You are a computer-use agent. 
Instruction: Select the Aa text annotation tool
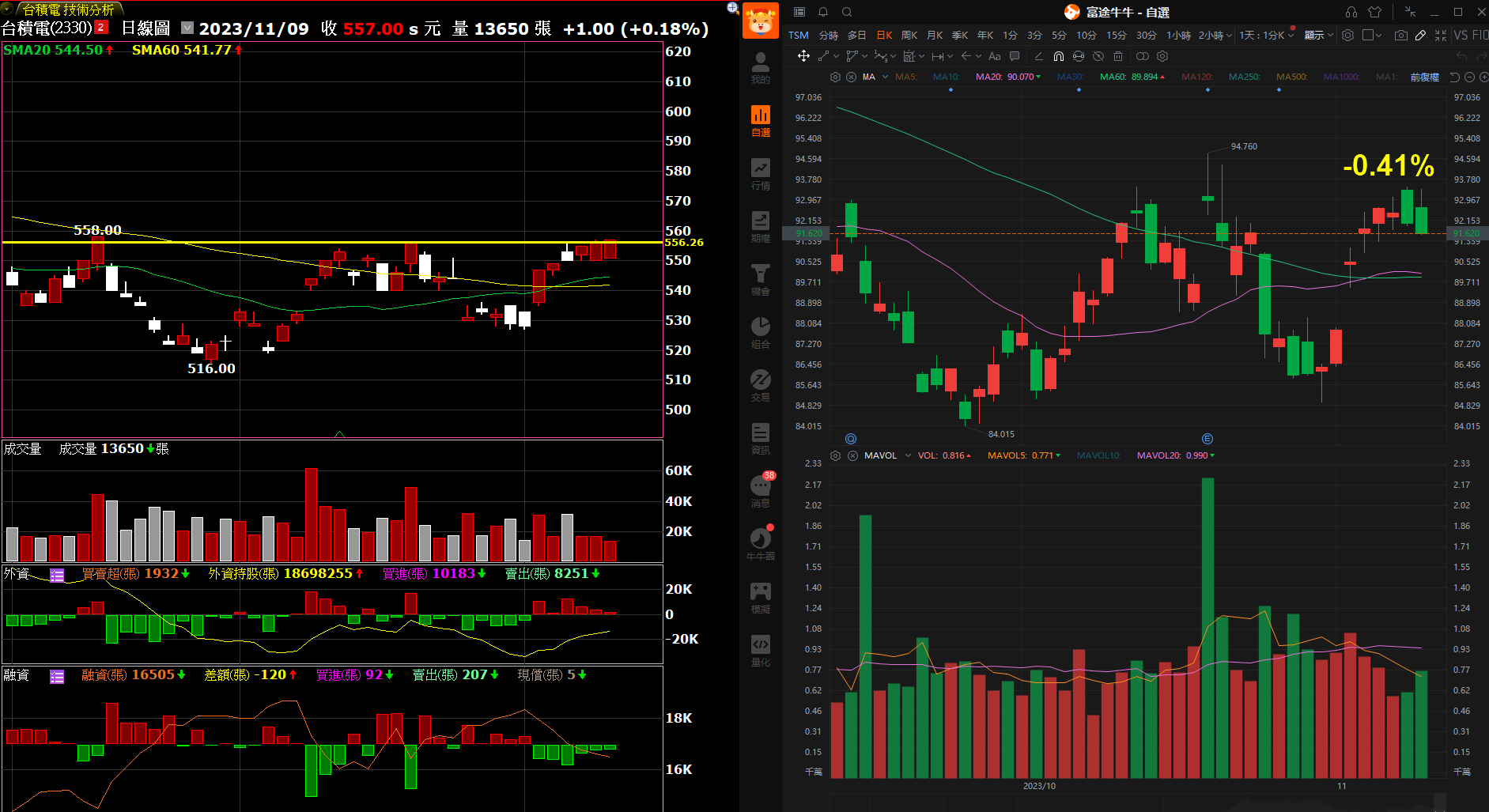point(995,56)
